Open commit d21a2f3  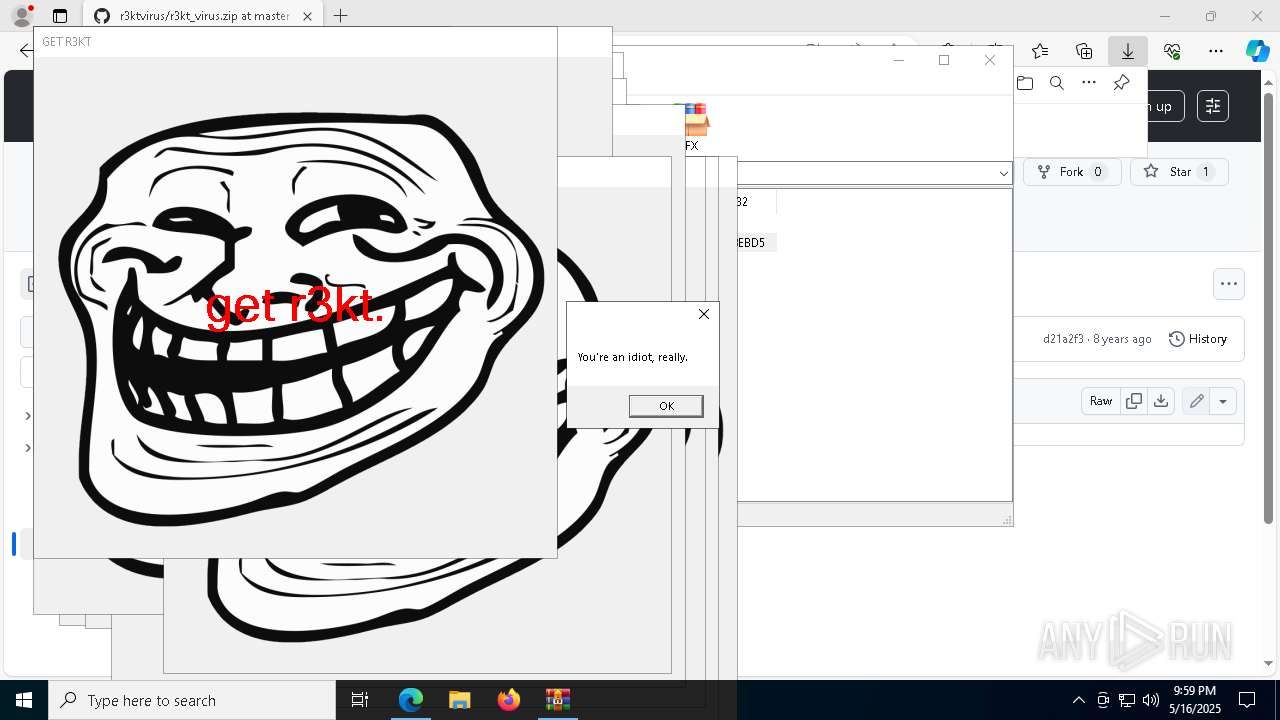coord(1063,339)
